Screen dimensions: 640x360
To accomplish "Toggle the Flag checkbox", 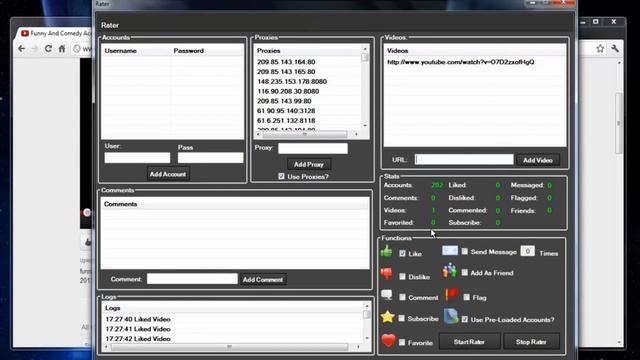I will pos(467,297).
